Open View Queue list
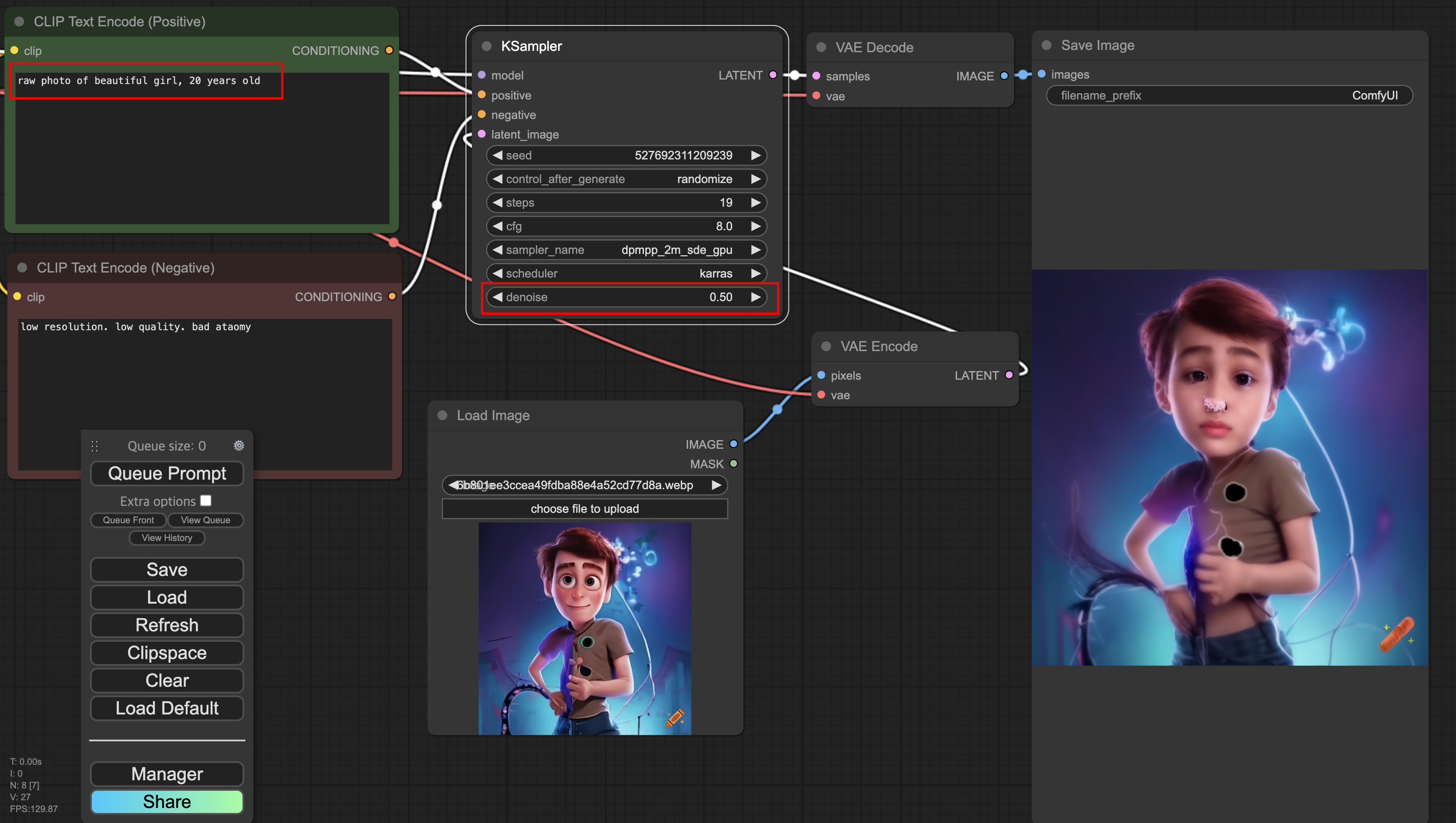Viewport: 1456px width, 823px height. [205, 520]
